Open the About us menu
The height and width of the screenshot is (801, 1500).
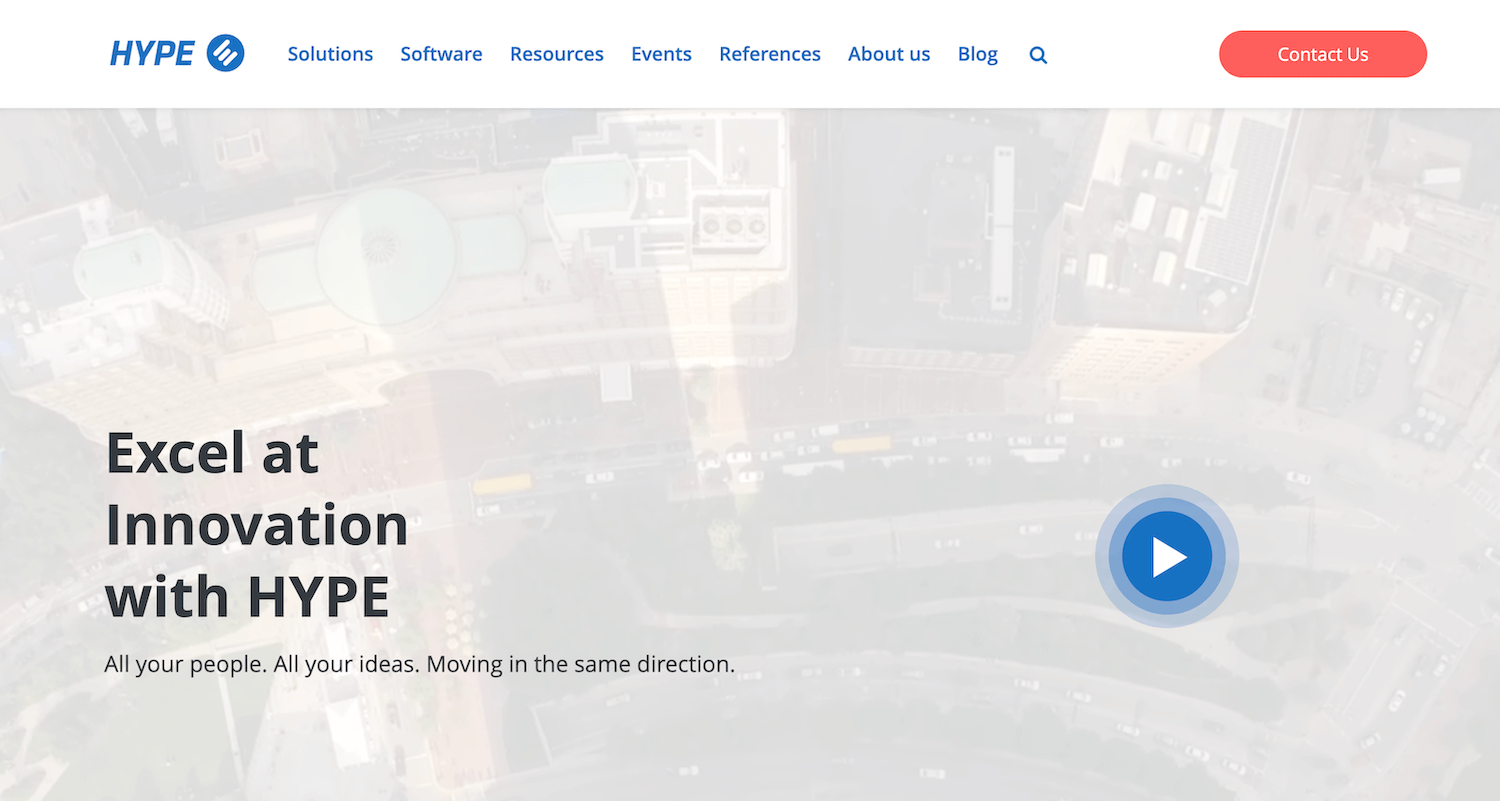[889, 54]
